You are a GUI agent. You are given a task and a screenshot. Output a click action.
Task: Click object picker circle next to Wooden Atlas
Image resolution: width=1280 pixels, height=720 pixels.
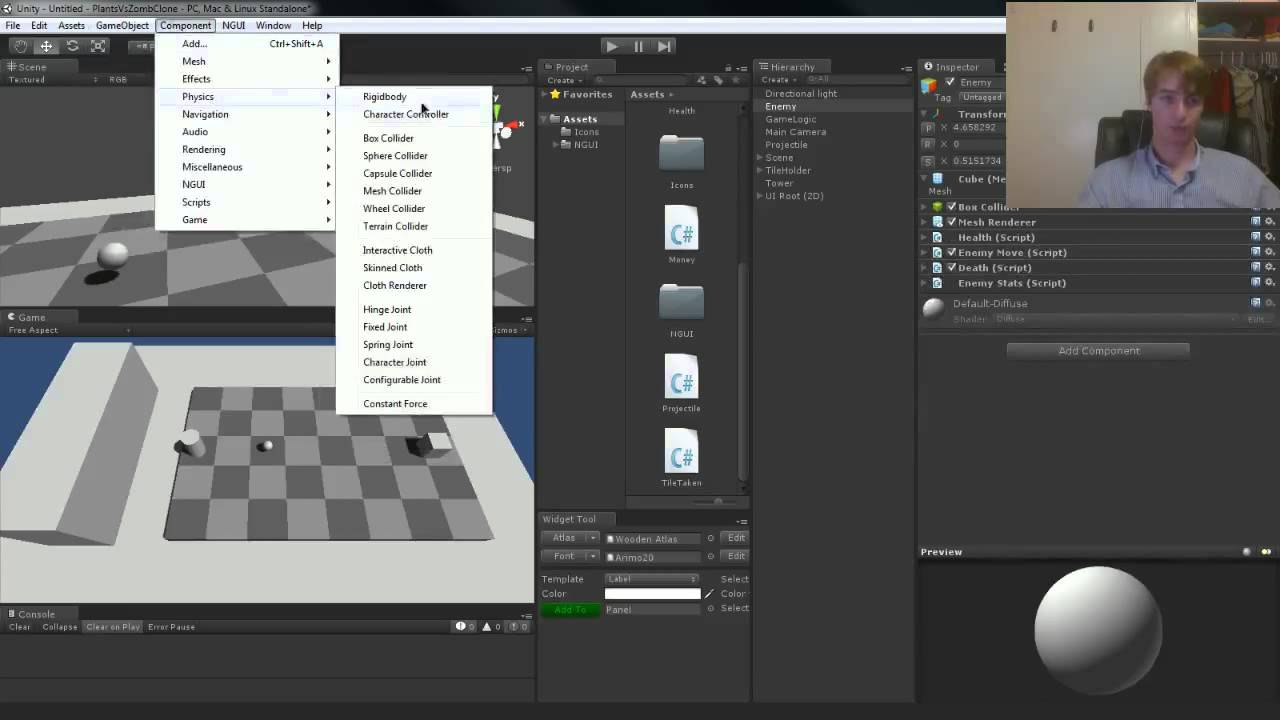[x=711, y=538]
